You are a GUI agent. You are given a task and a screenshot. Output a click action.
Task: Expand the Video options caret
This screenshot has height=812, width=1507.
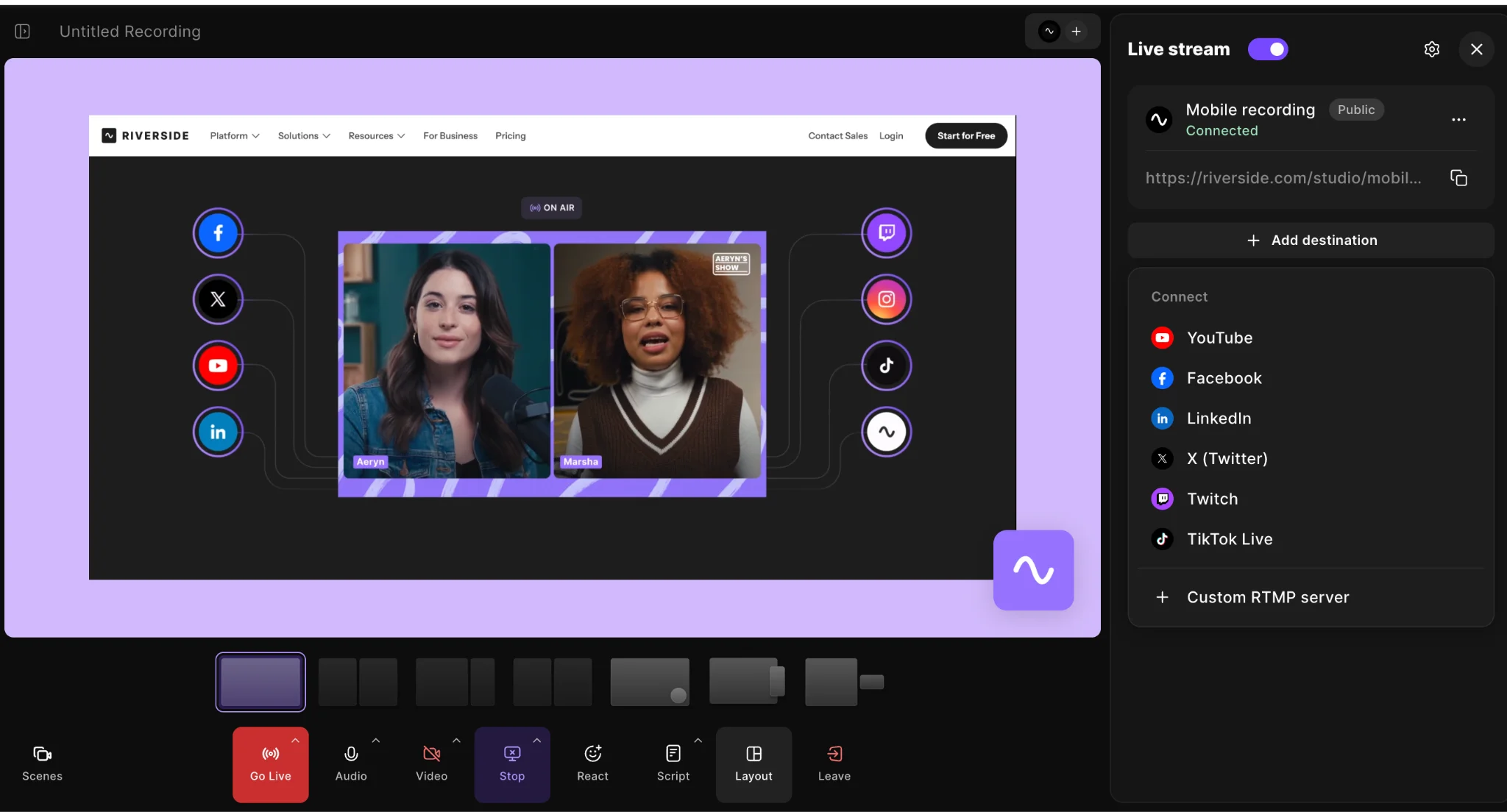click(x=456, y=741)
